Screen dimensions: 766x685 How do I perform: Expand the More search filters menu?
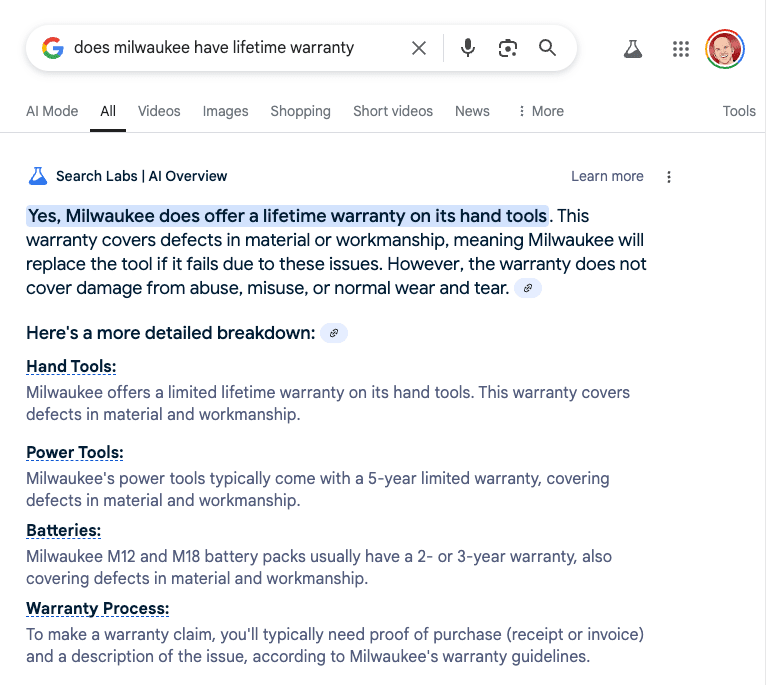[x=541, y=111]
